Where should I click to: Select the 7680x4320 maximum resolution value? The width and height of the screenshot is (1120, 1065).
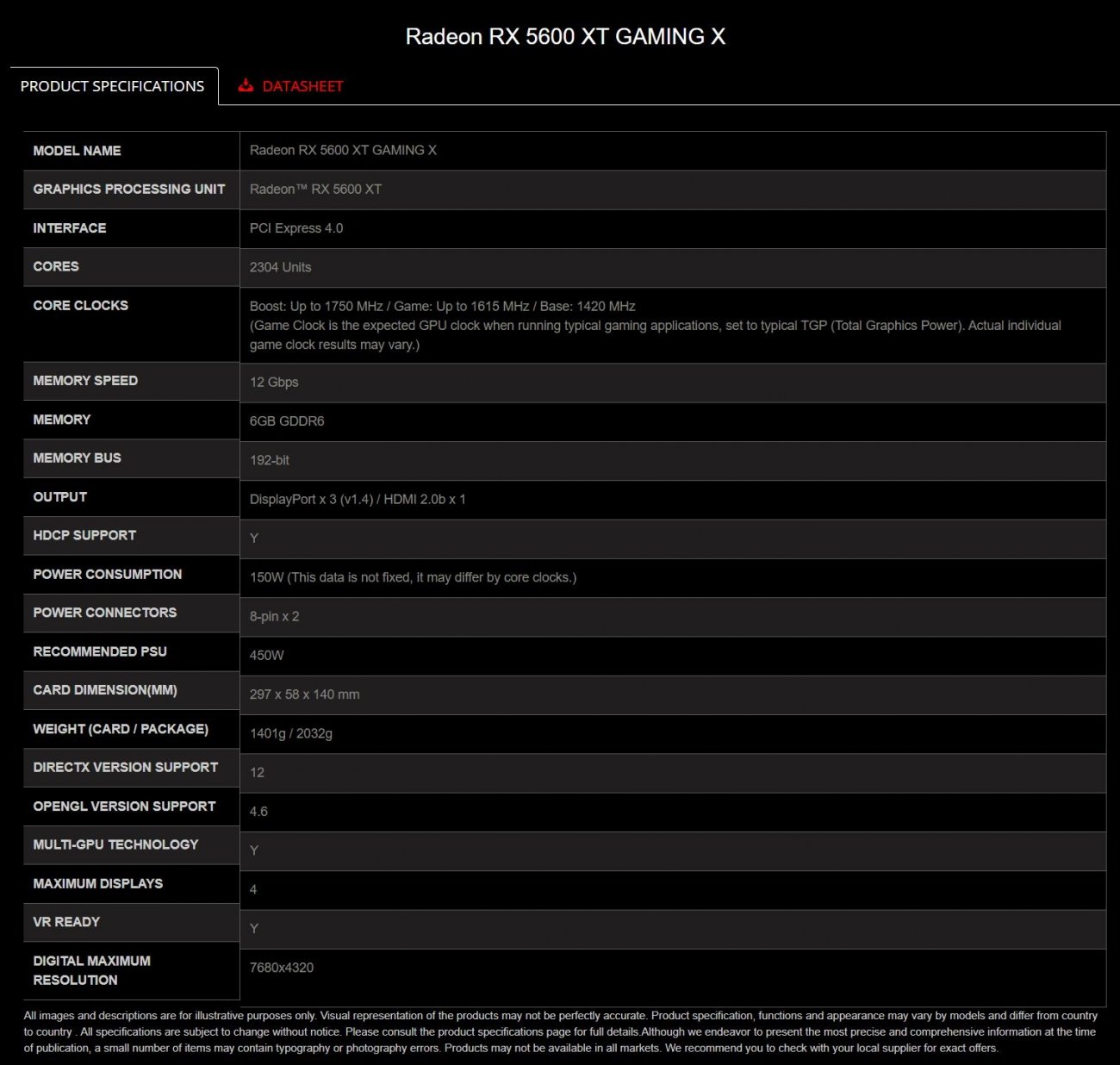coord(282,968)
